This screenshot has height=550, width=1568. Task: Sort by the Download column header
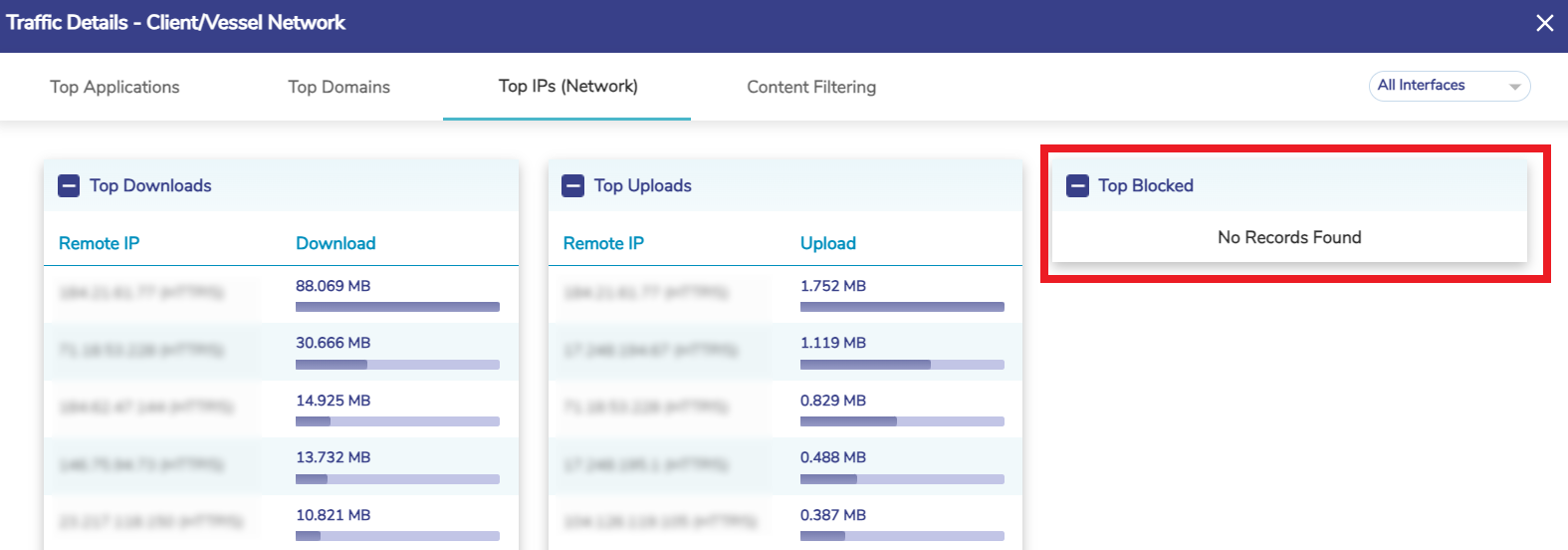[x=336, y=243]
